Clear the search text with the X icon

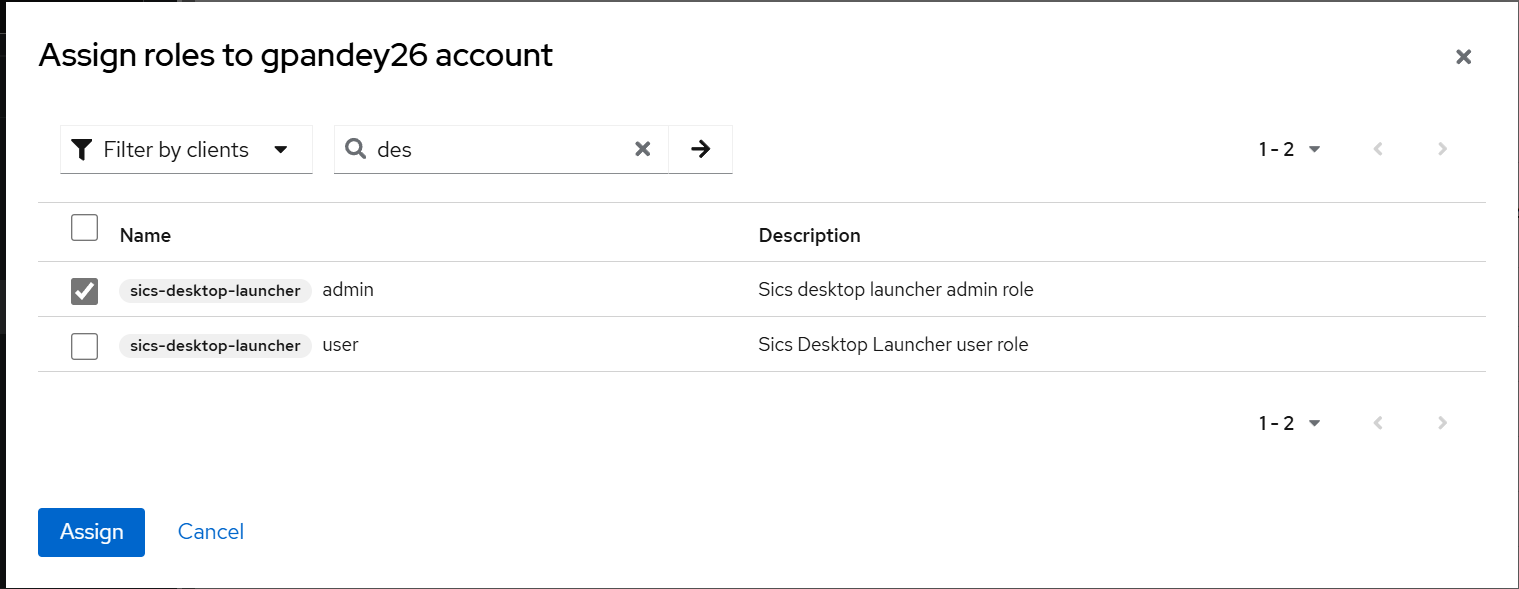click(x=643, y=149)
